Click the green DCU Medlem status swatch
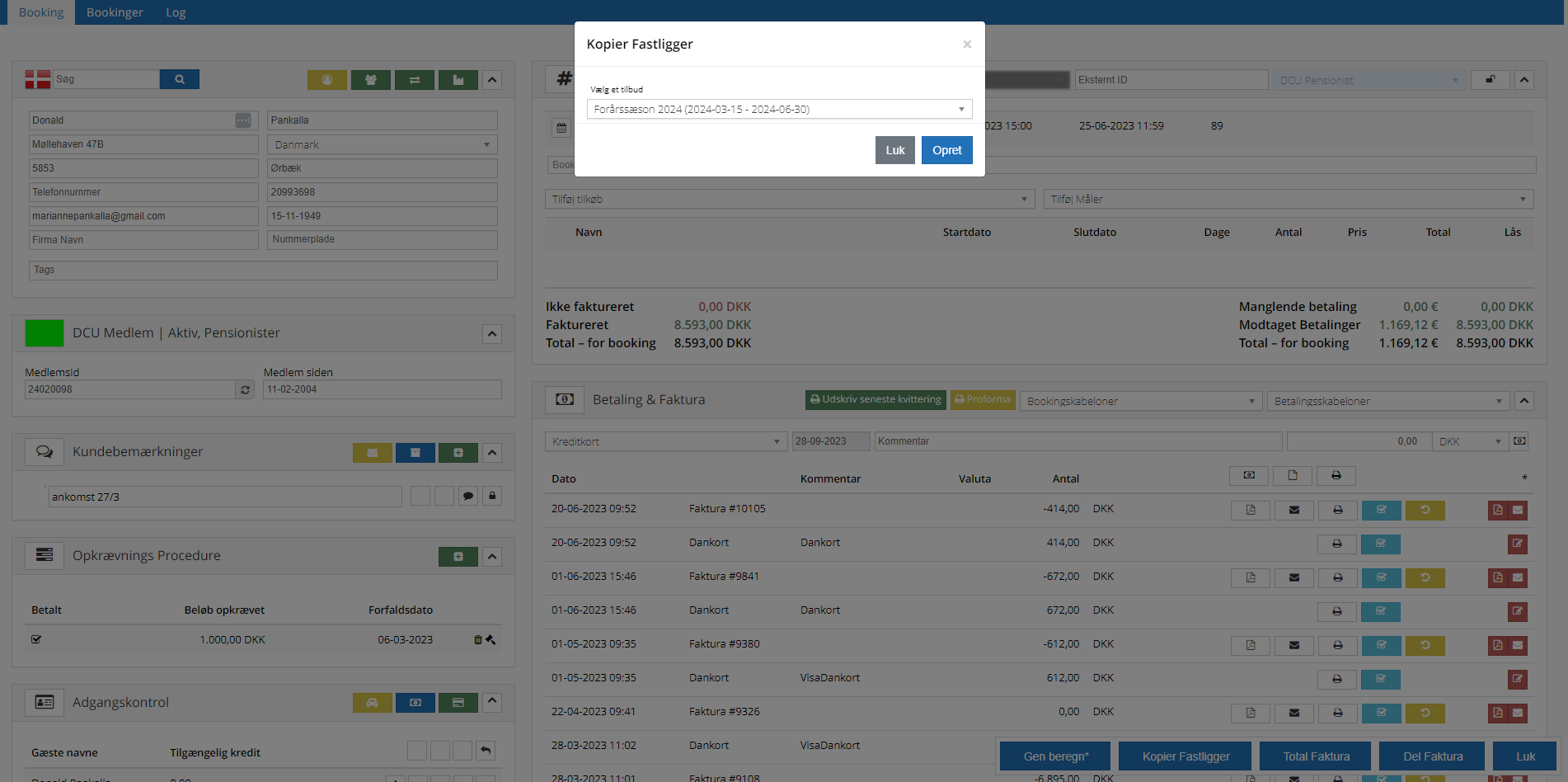Screen dimensions: 1568x782 tap(45, 333)
